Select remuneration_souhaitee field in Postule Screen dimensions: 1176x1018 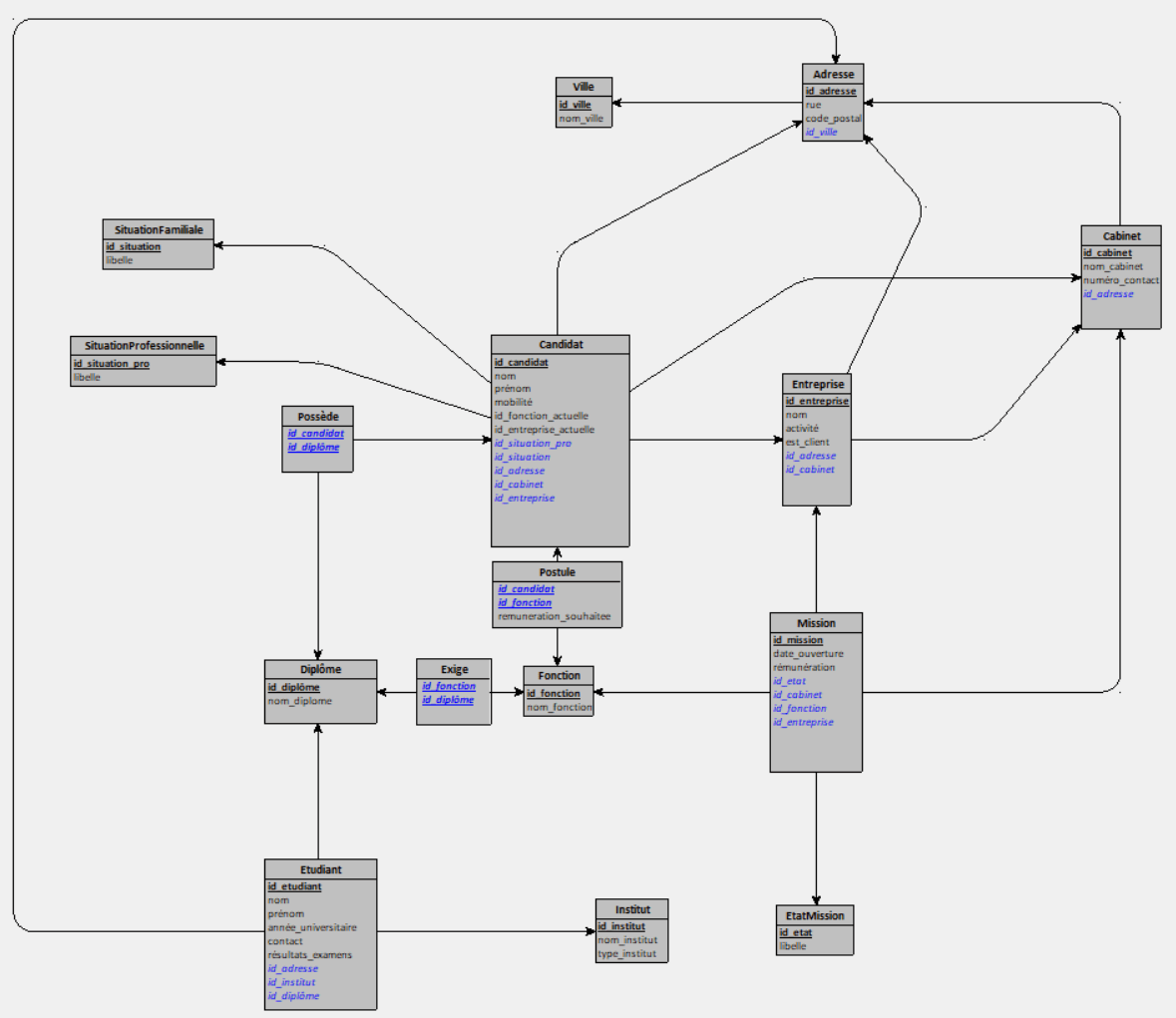click(x=554, y=616)
